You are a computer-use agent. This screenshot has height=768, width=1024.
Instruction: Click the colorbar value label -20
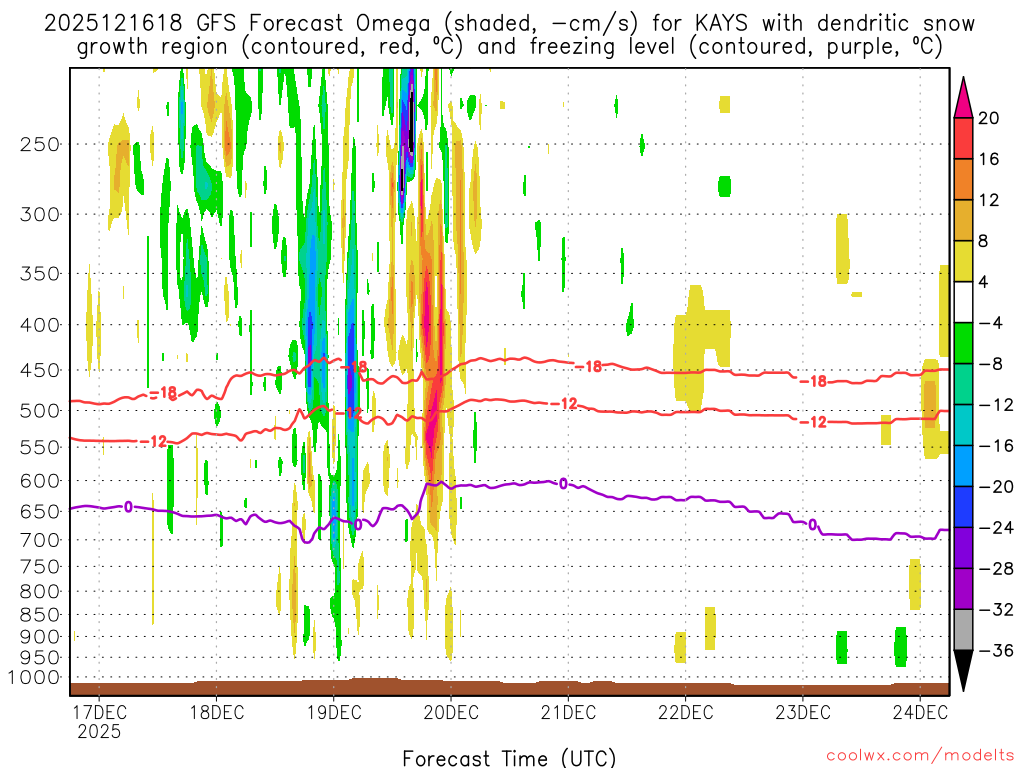[x=996, y=487]
